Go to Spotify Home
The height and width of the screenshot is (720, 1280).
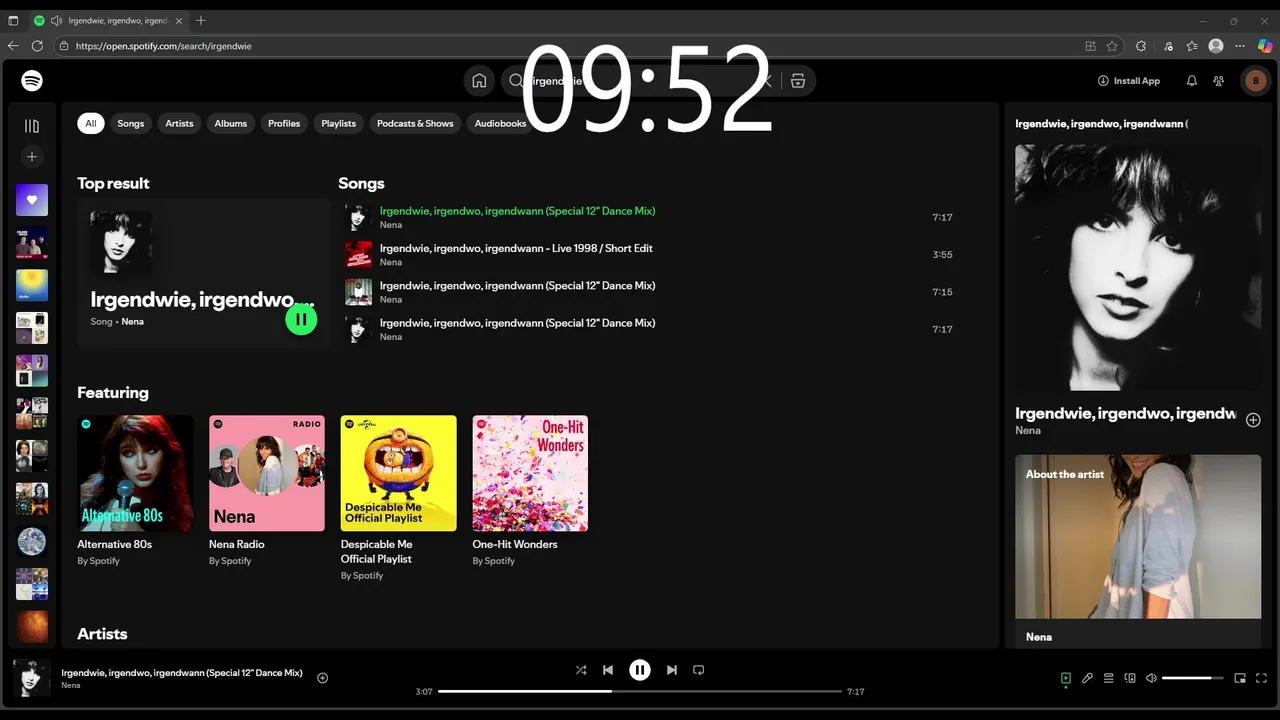coord(479,81)
